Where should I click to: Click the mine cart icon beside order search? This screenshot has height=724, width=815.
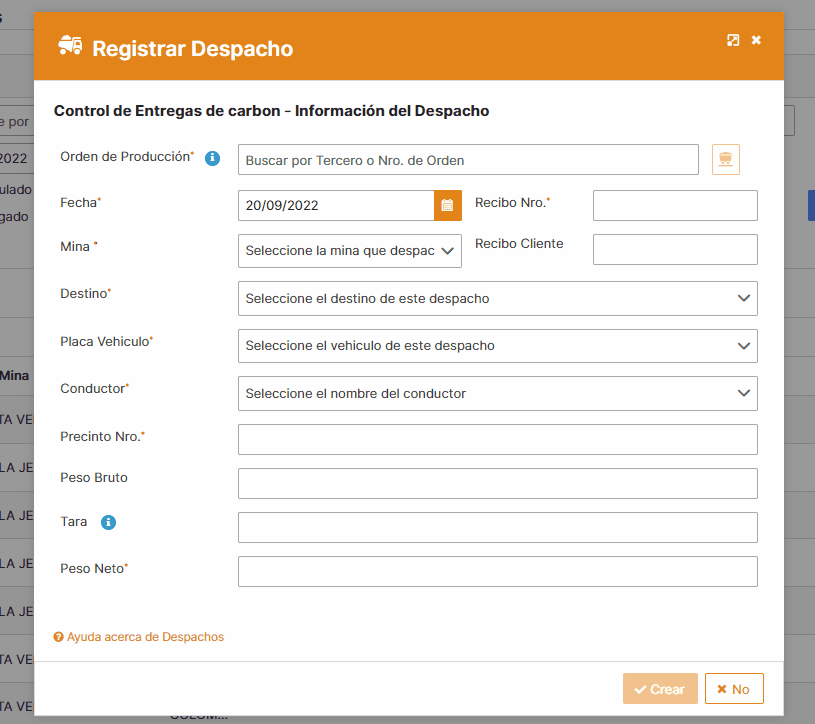[x=725, y=160]
